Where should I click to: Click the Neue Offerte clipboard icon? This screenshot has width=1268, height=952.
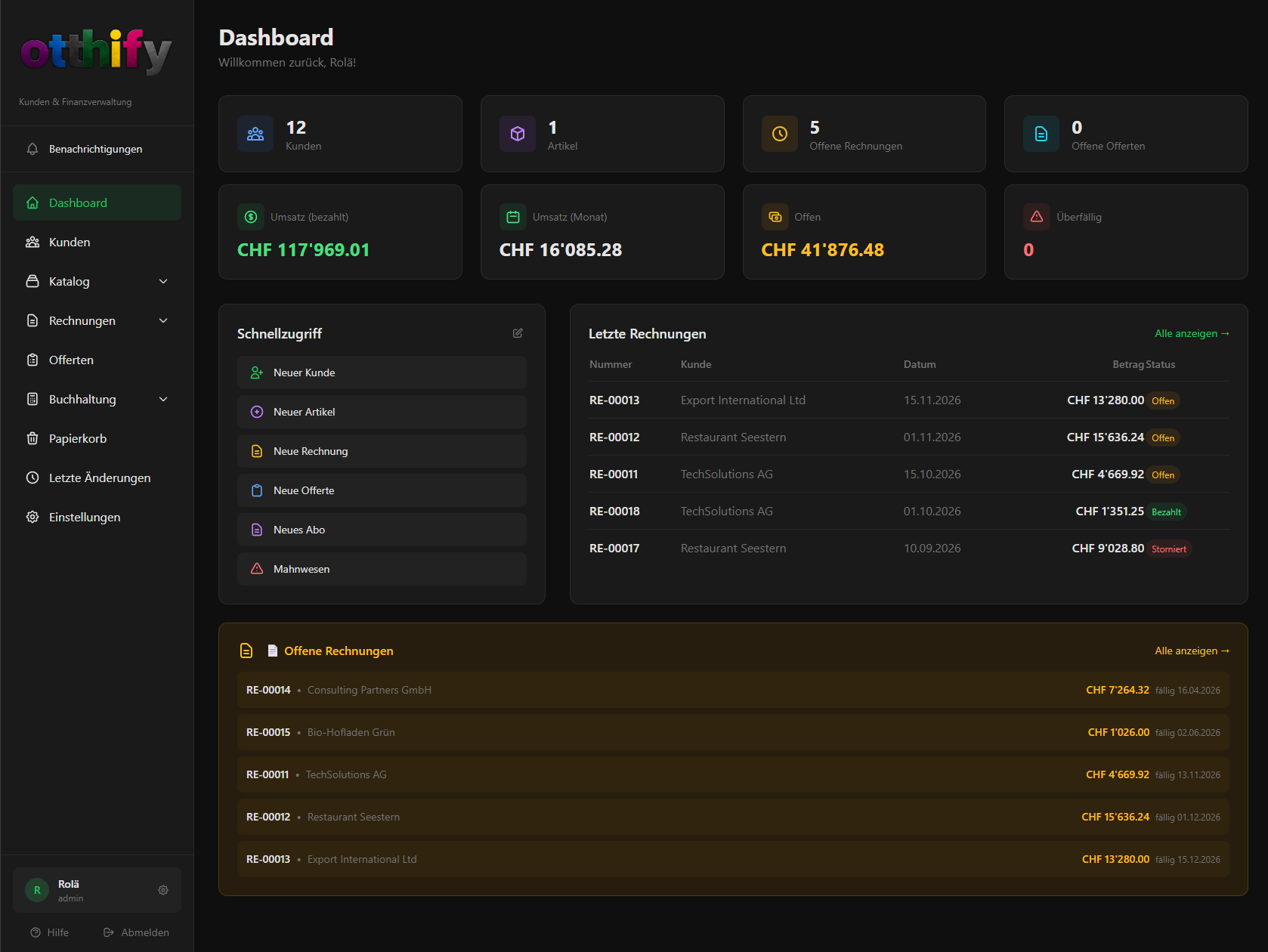pos(257,490)
